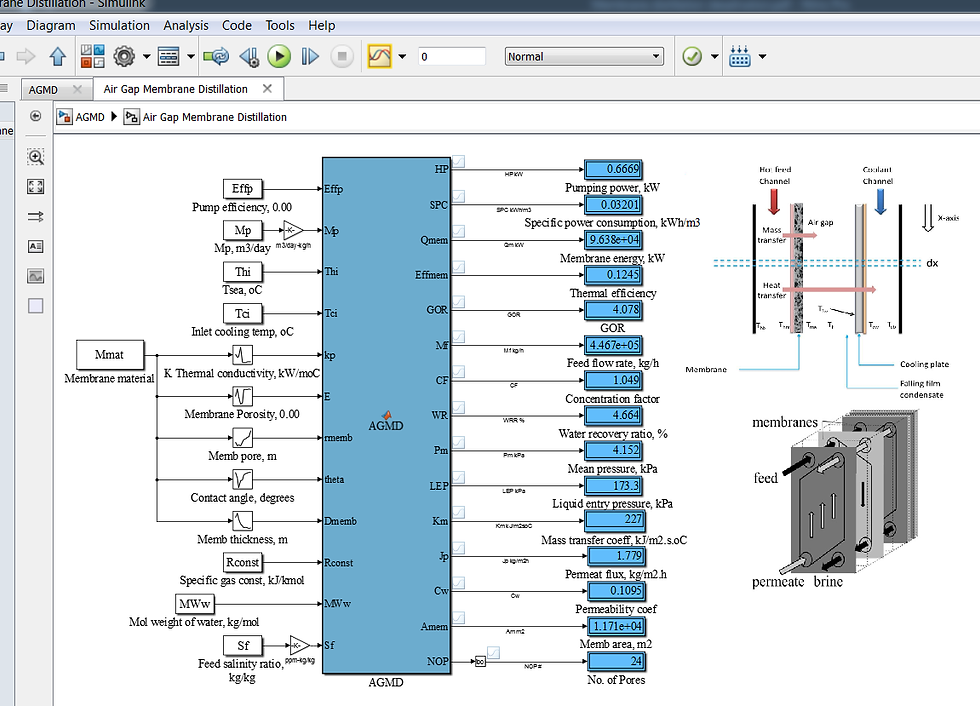The height and width of the screenshot is (706, 980).
Task: Click the Build Model icon
Action: point(740,56)
